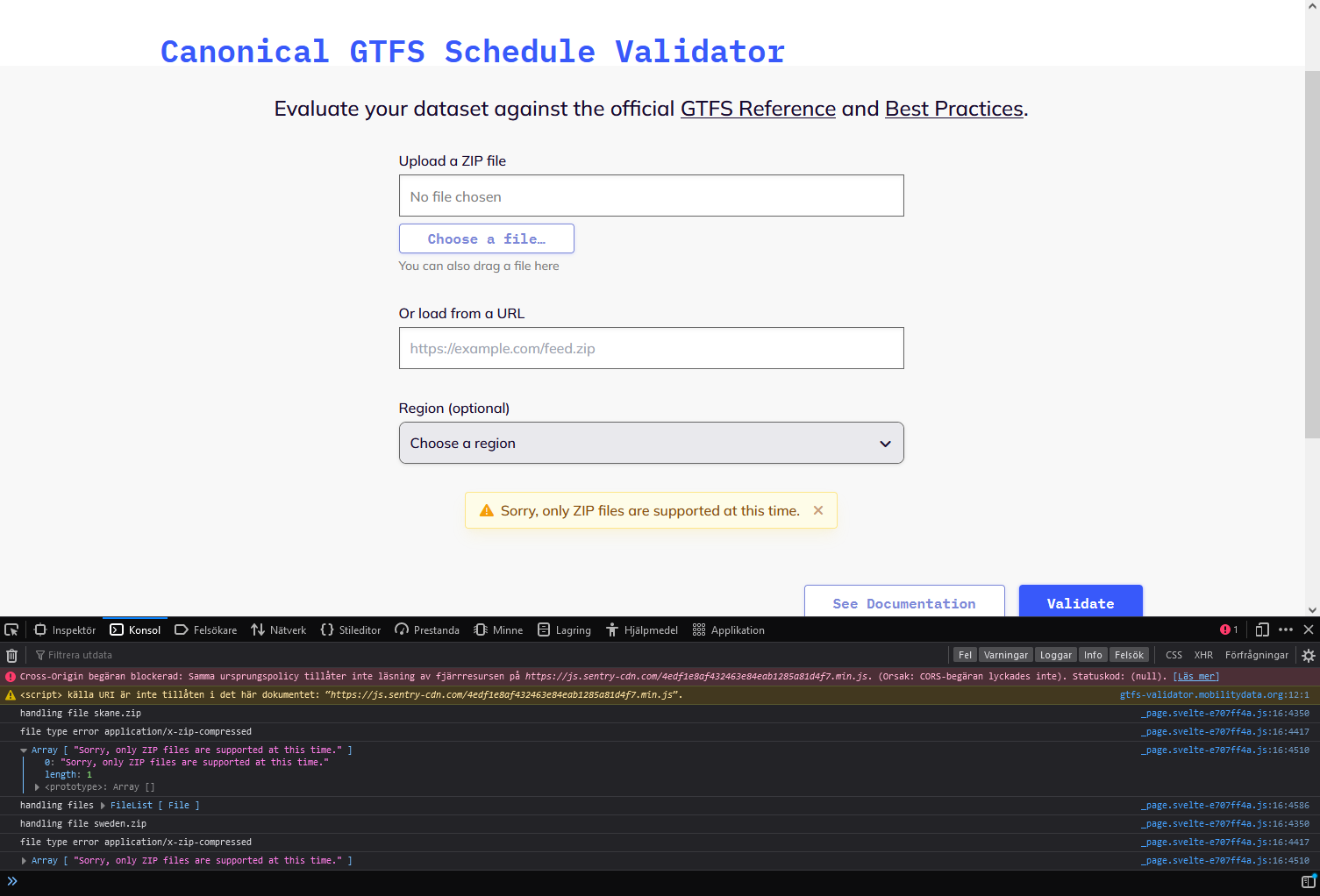The height and width of the screenshot is (896, 1320).
Task: Toggle the Varningar log filter
Action: pyautogui.click(x=1005, y=655)
